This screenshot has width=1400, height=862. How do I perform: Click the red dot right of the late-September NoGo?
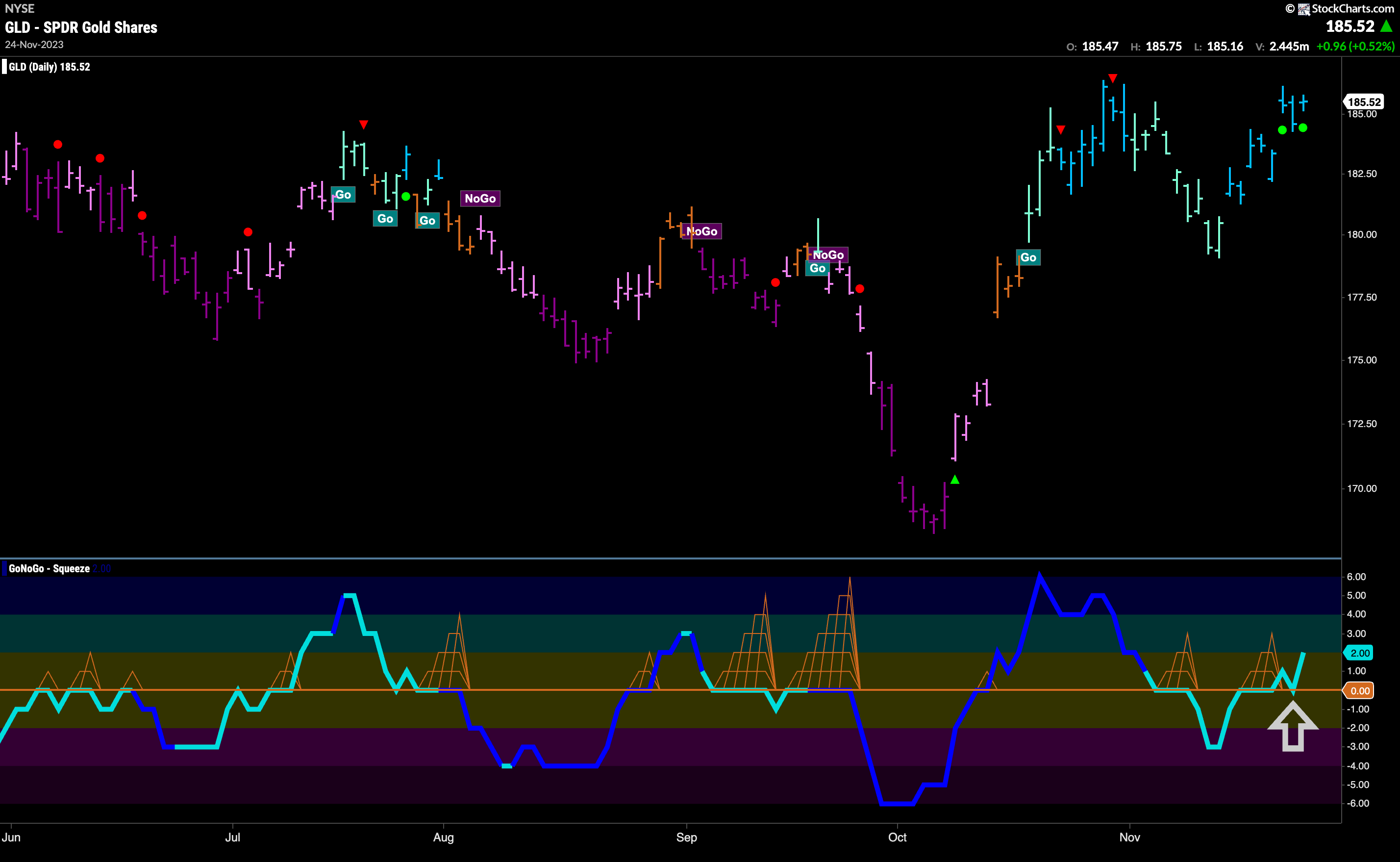click(860, 289)
